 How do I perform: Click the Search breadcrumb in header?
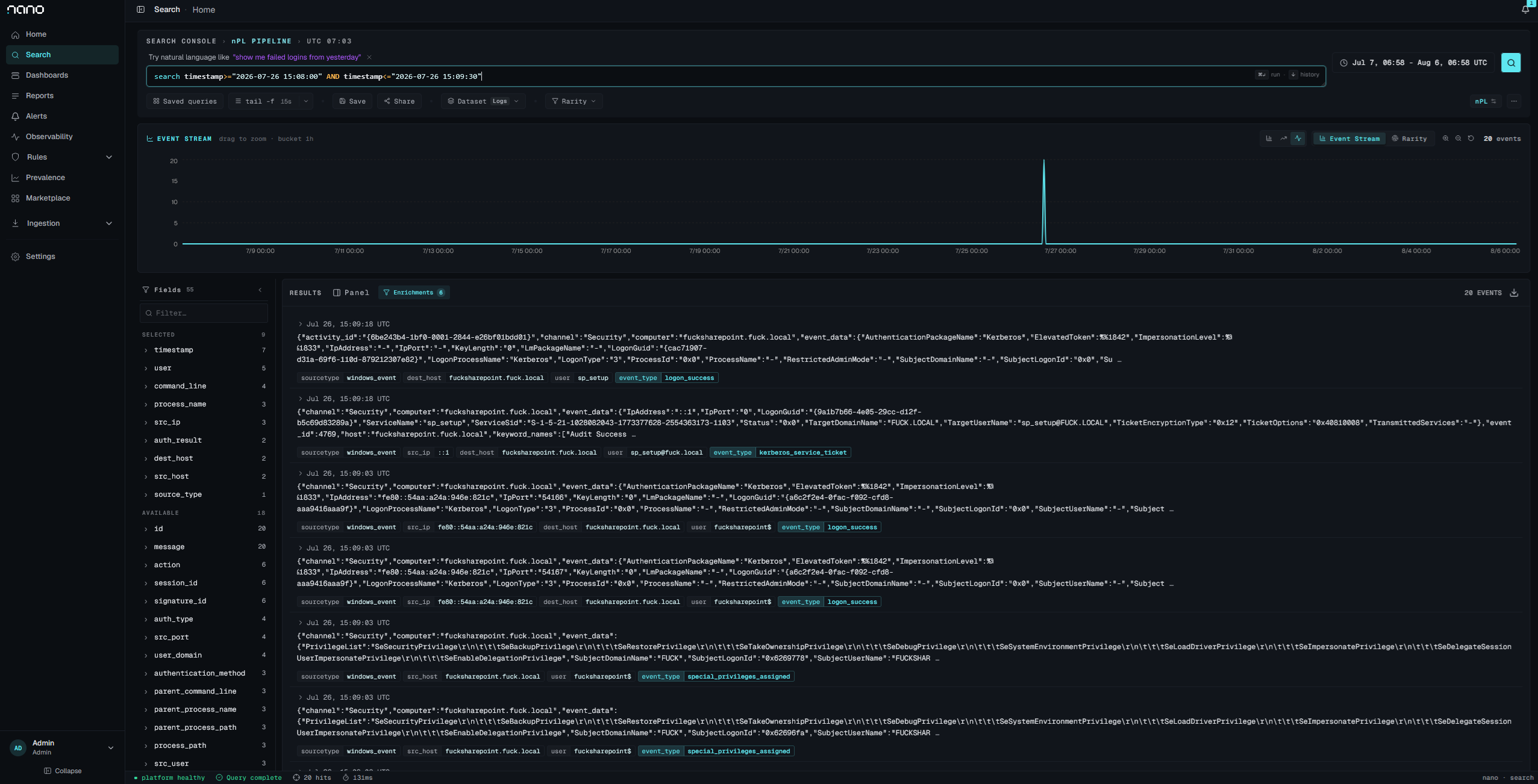click(167, 10)
